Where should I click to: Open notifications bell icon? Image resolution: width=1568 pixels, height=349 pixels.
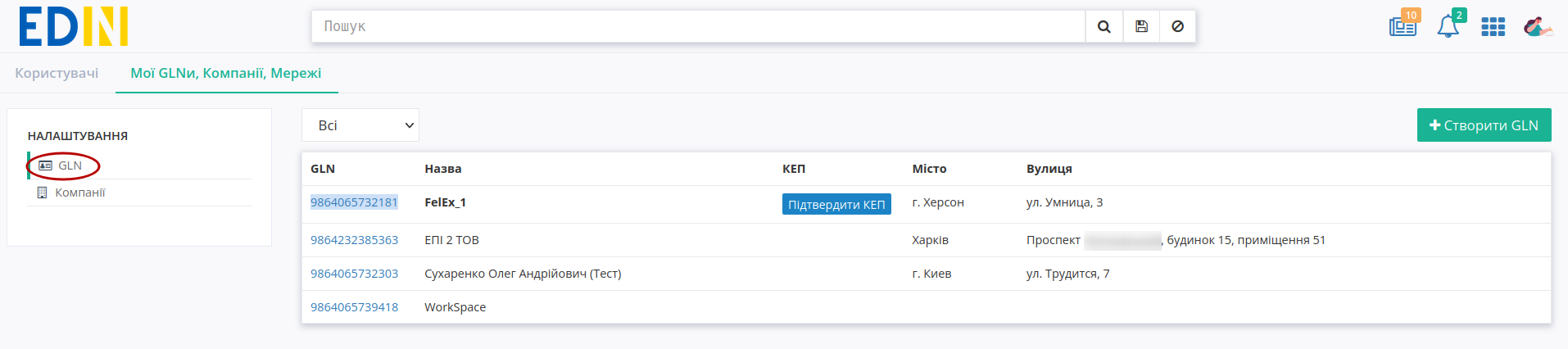coord(1448,26)
